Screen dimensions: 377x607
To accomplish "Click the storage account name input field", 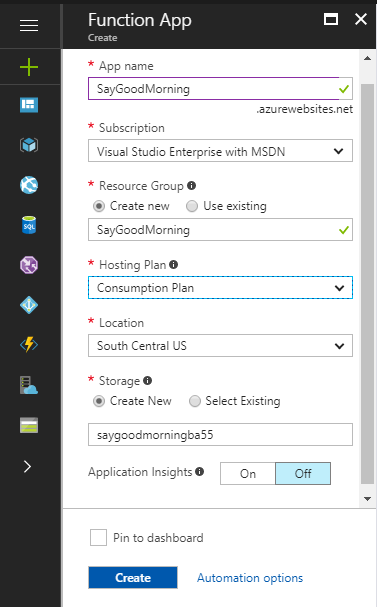I will [x=220, y=434].
